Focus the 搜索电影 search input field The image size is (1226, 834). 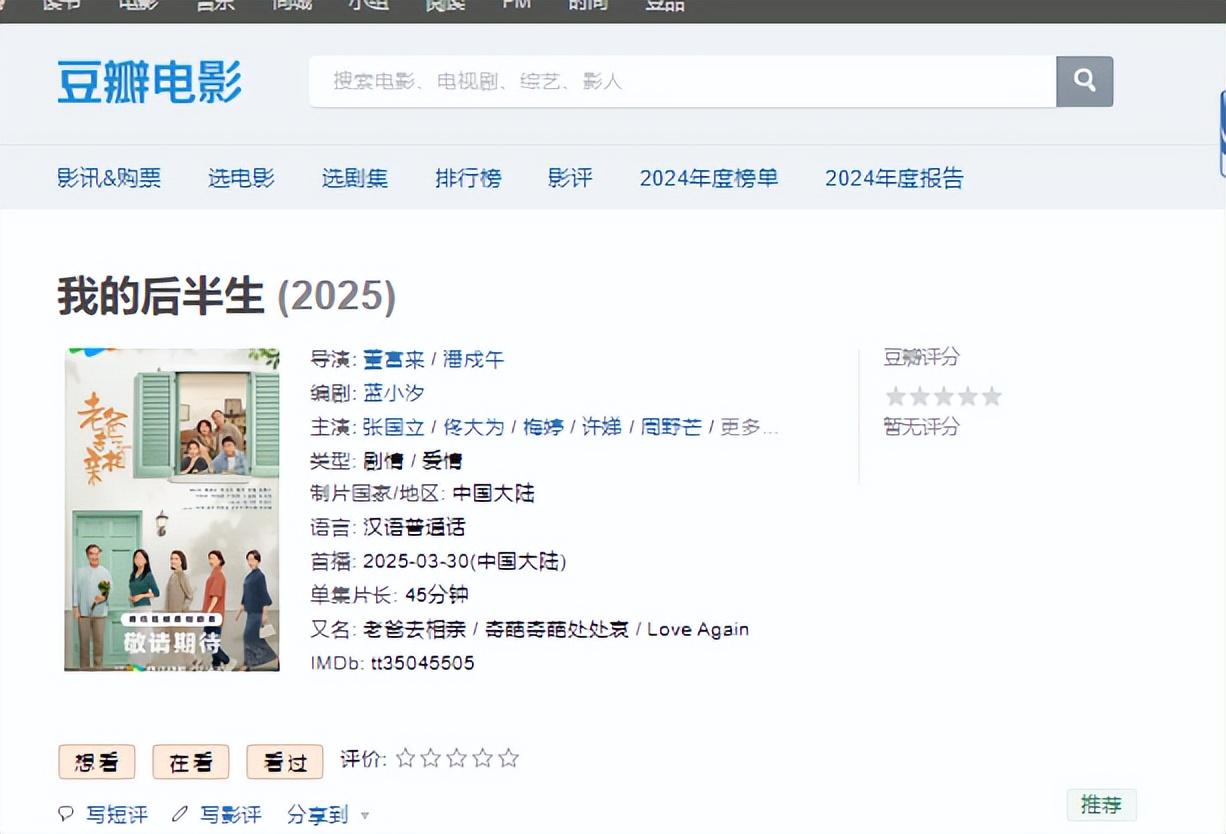point(683,81)
